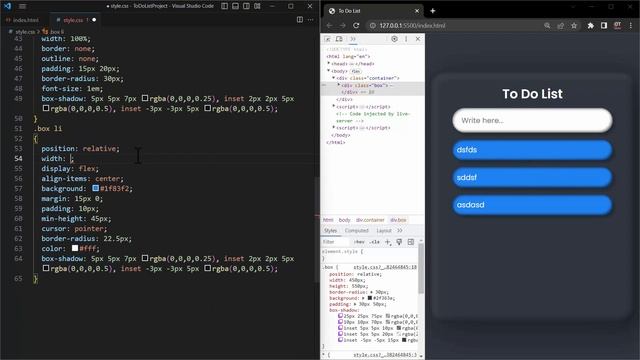Click the asdasd to-do item
Image resolution: width=640 pixels, height=360 pixels.
coord(532,205)
